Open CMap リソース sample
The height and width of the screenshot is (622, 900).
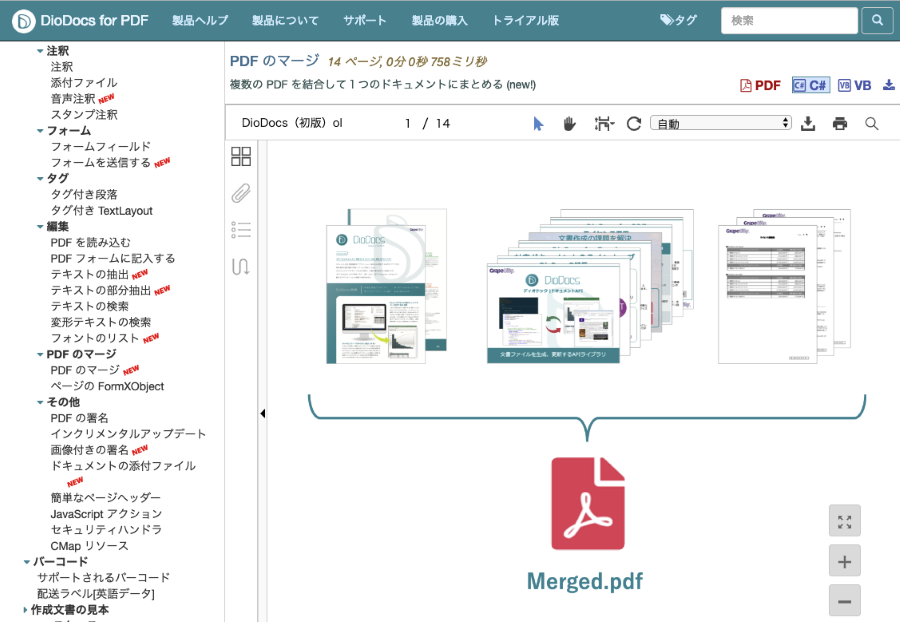click(89, 546)
